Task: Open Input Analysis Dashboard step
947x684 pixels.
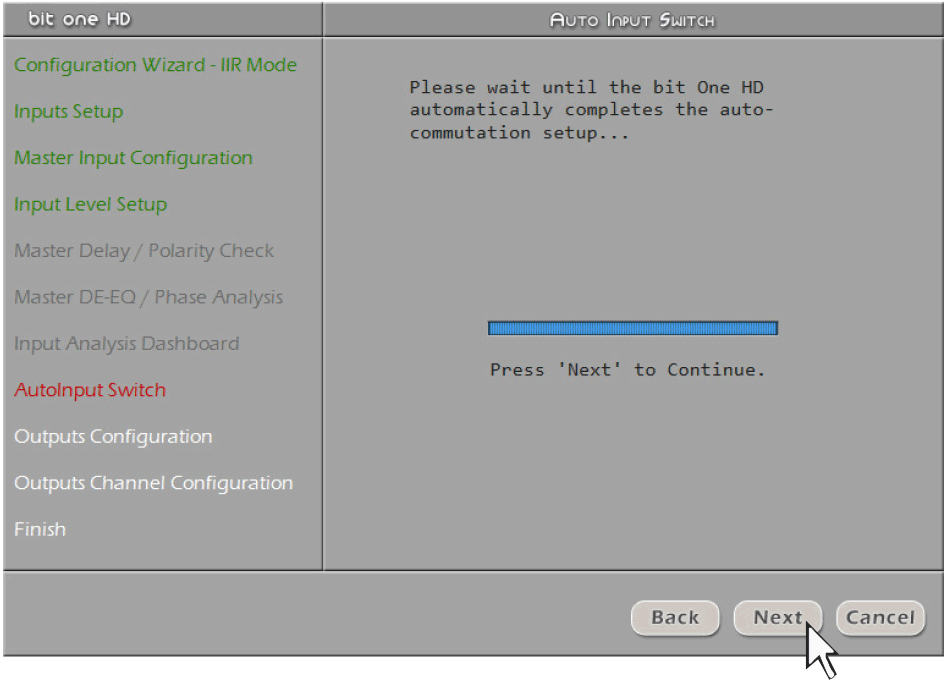Action: (127, 344)
